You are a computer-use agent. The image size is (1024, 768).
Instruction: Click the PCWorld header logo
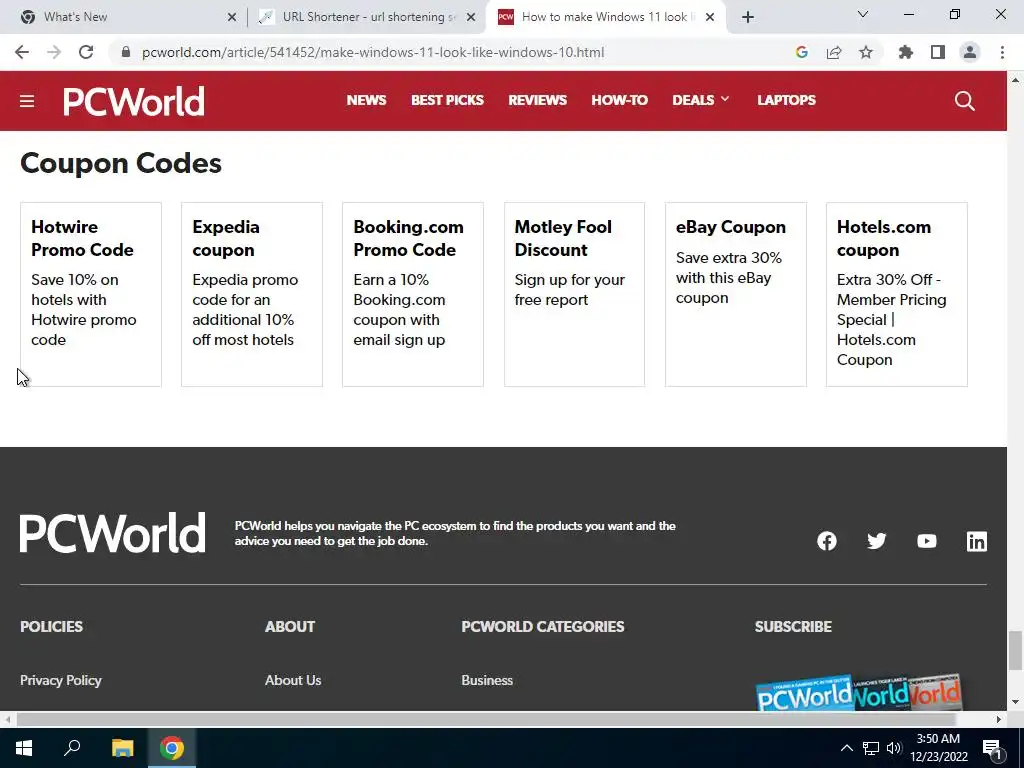point(134,101)
